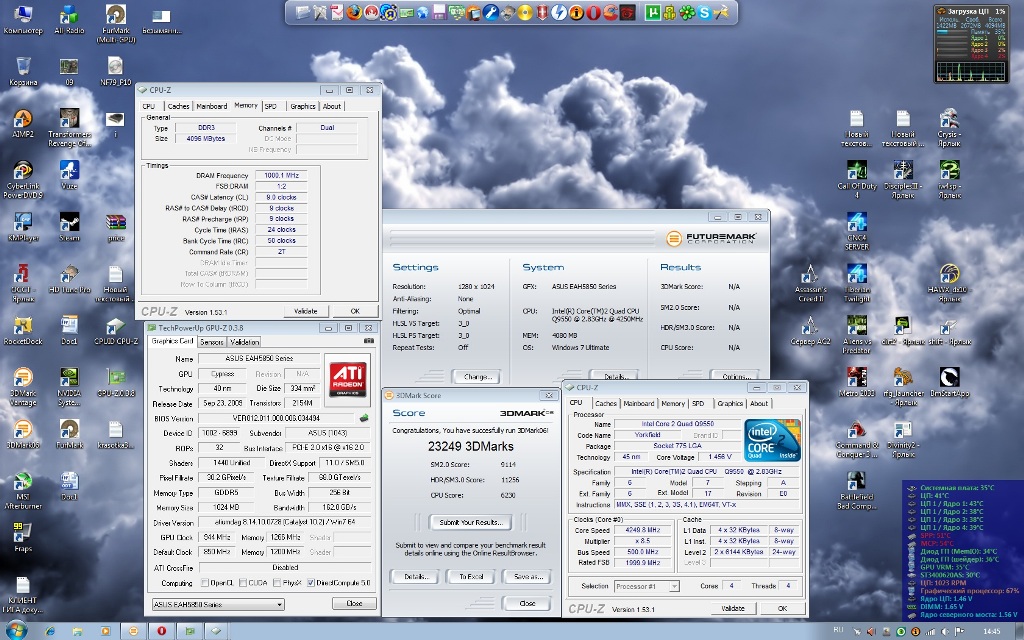Click the 23249 3DMarks score text
1024x640 pixels.
pyautogui.click(x=470, y=447)
